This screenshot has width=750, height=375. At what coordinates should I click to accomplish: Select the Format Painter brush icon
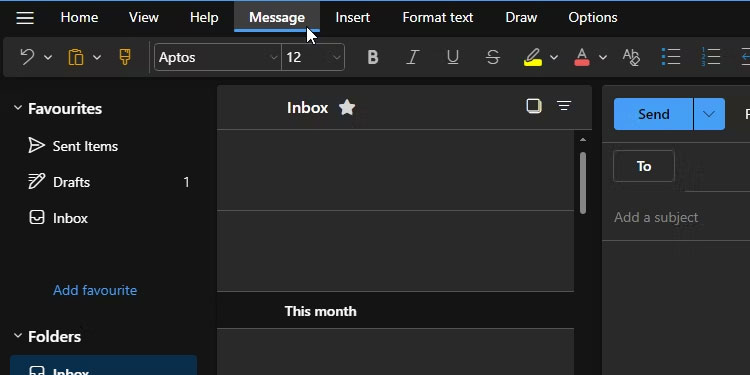125,57
